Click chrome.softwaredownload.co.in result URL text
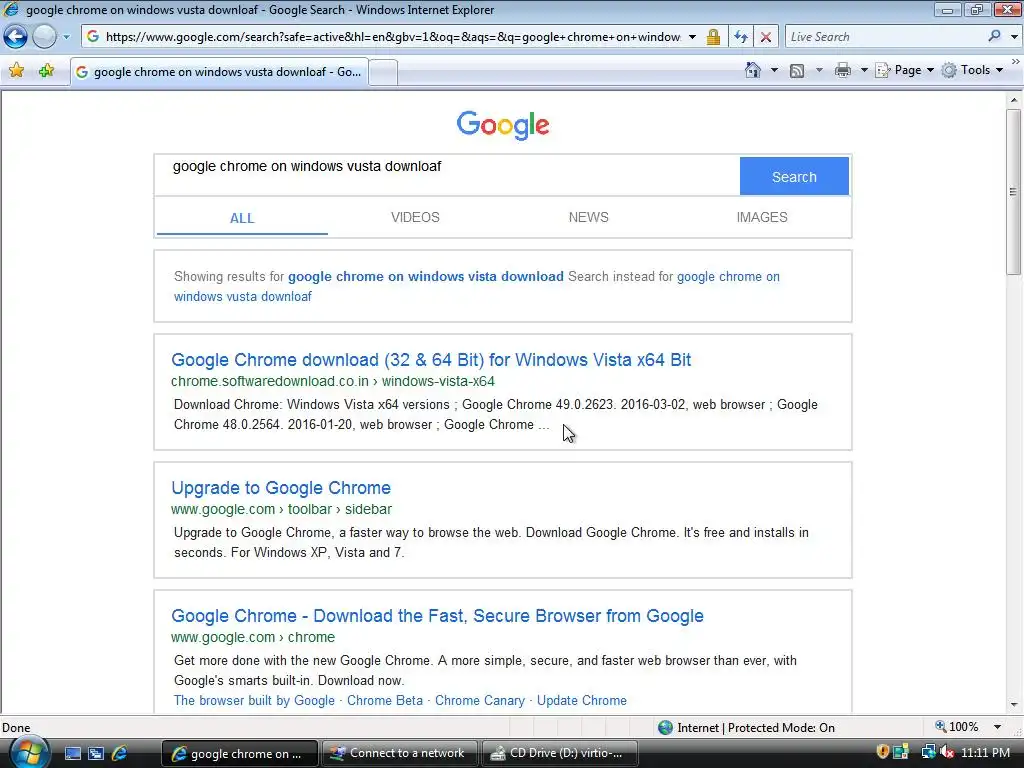This screenshot has height=768, width=1024. [333, 381]
